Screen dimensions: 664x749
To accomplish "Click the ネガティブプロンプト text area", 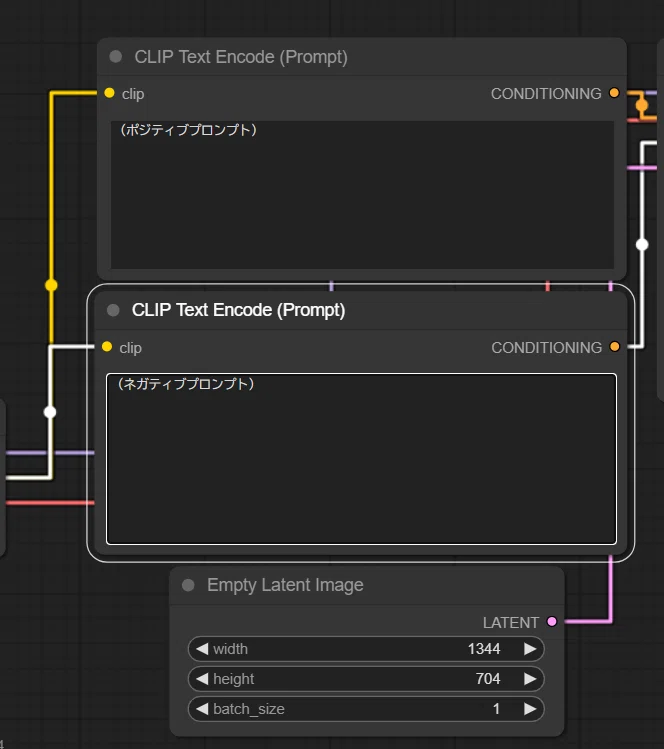I will tap(361, 459).
